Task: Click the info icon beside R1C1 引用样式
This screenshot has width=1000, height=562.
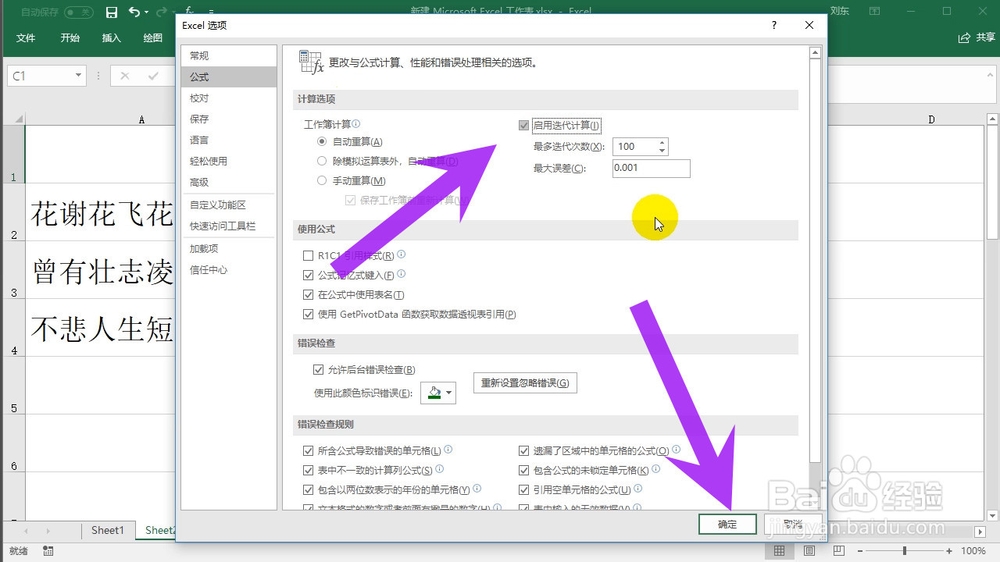Action: click(x=401, y=254)
